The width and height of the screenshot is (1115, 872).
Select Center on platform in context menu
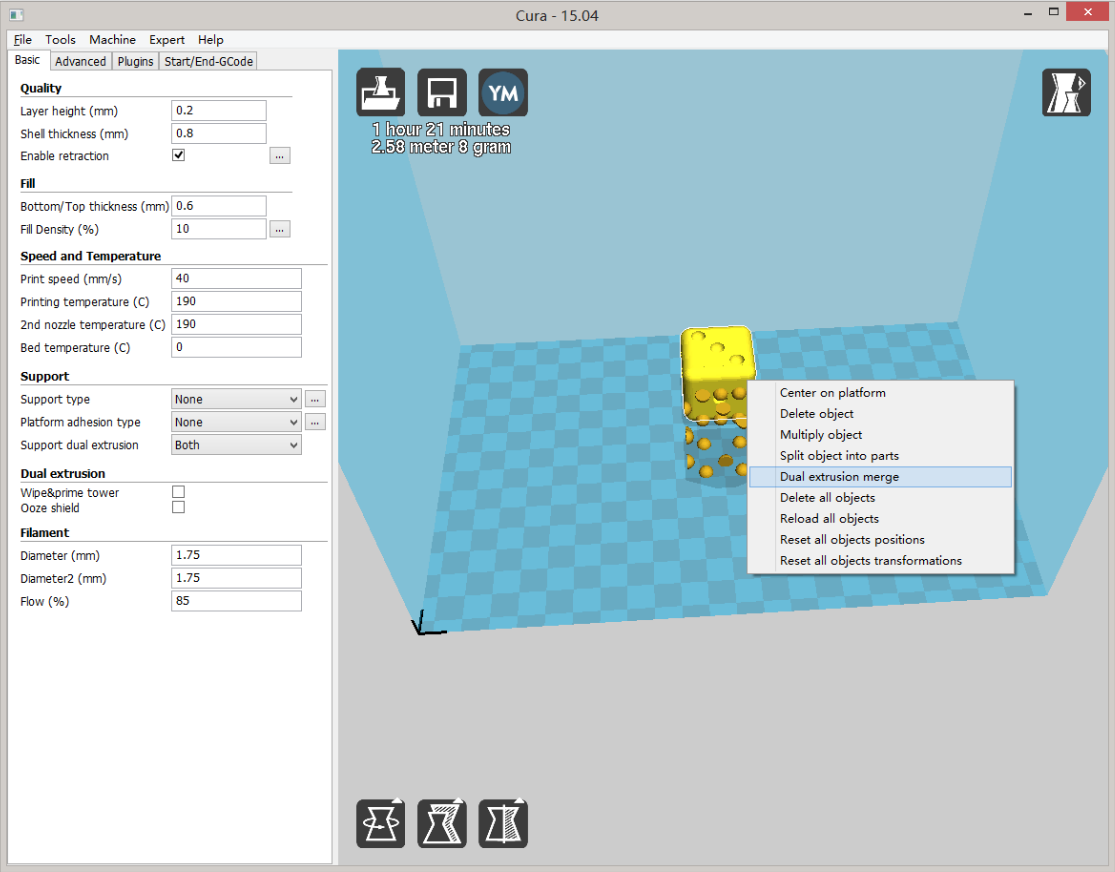pos(833,392)
